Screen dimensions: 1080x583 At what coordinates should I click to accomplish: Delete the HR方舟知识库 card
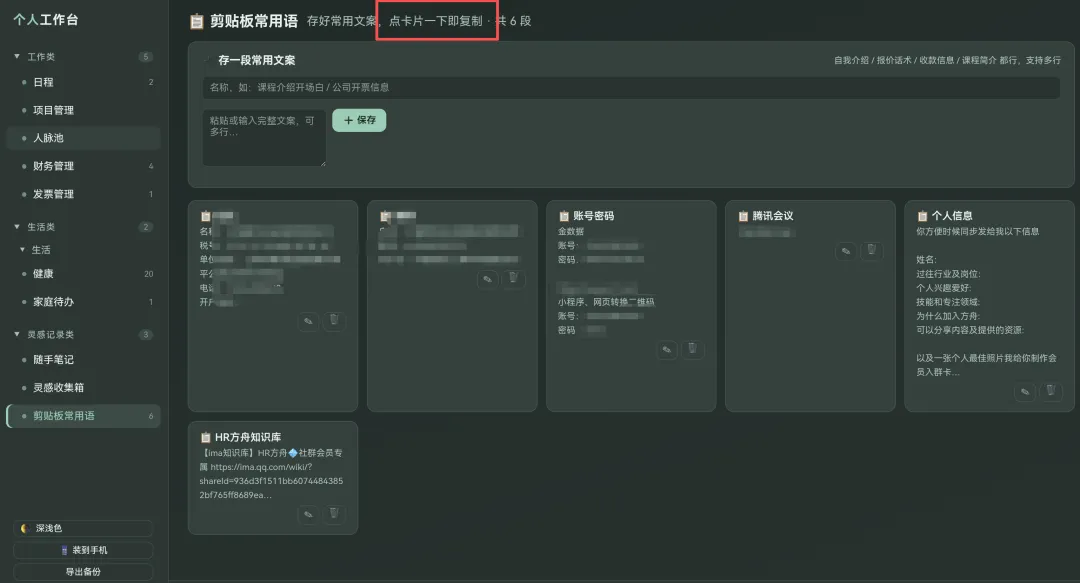334,514
